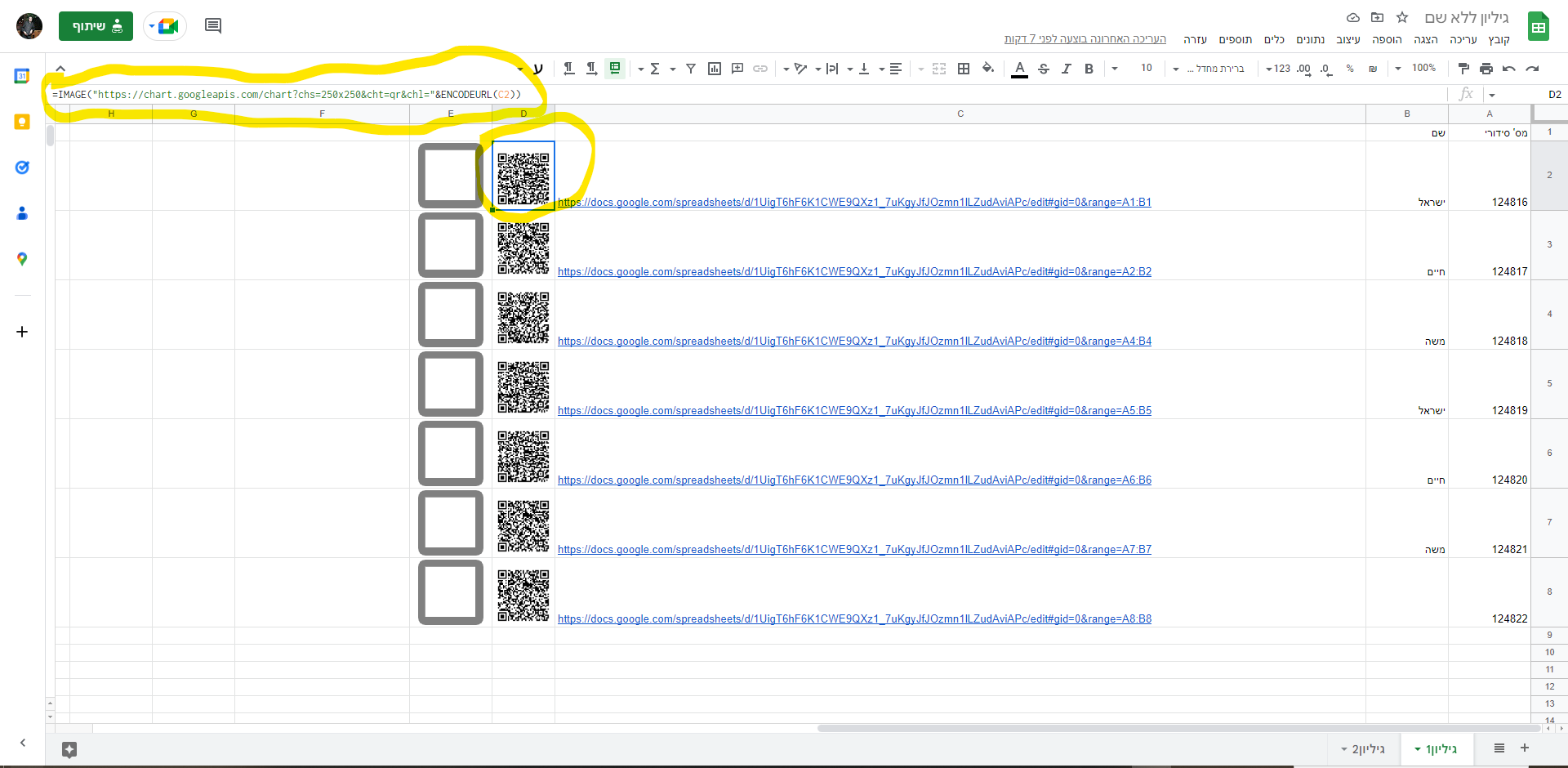Image resolution: width=1568 pixels, height=768 pixels.
Task: Select the paint format tool
Action: pos(1463,69)
